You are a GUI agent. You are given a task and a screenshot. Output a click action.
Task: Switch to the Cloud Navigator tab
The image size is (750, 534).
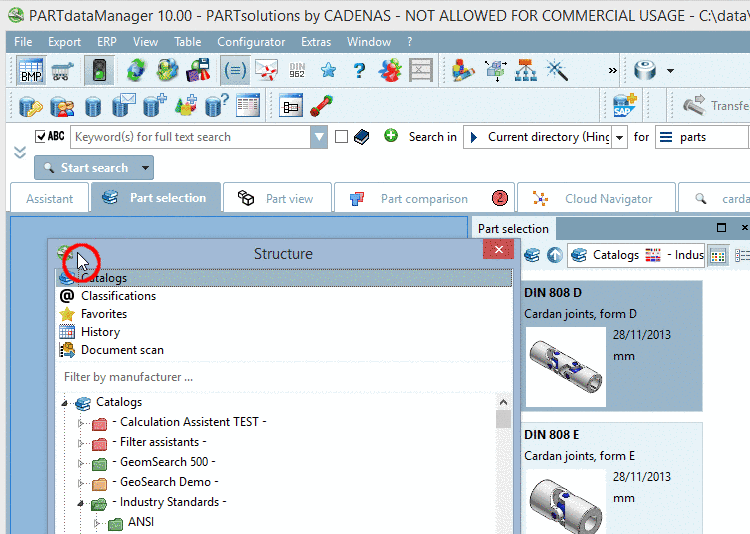pyautogui.click(x=596, y=199)
